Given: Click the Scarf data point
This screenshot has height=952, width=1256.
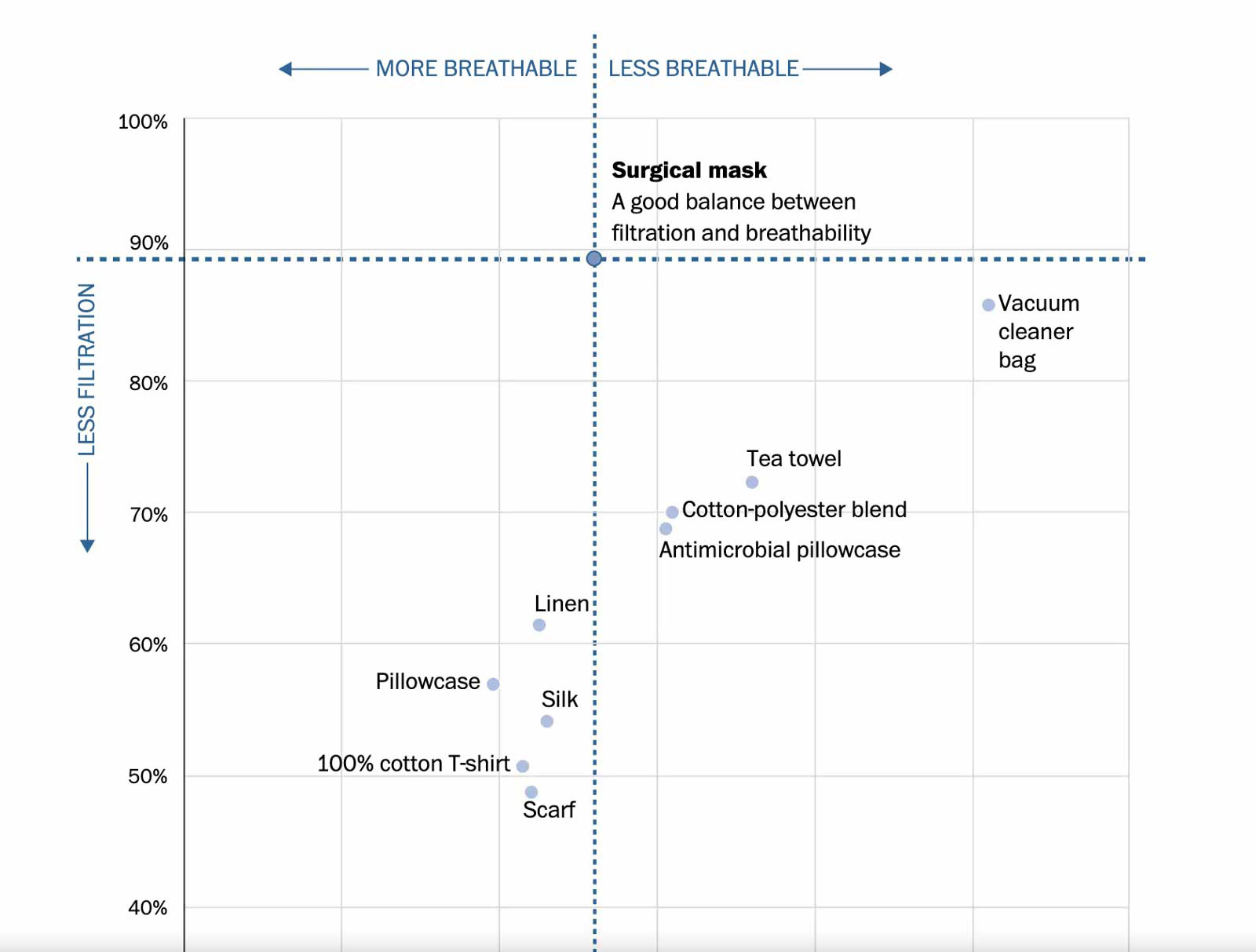Looking at the screenshot, I should (x=531, y=792).
